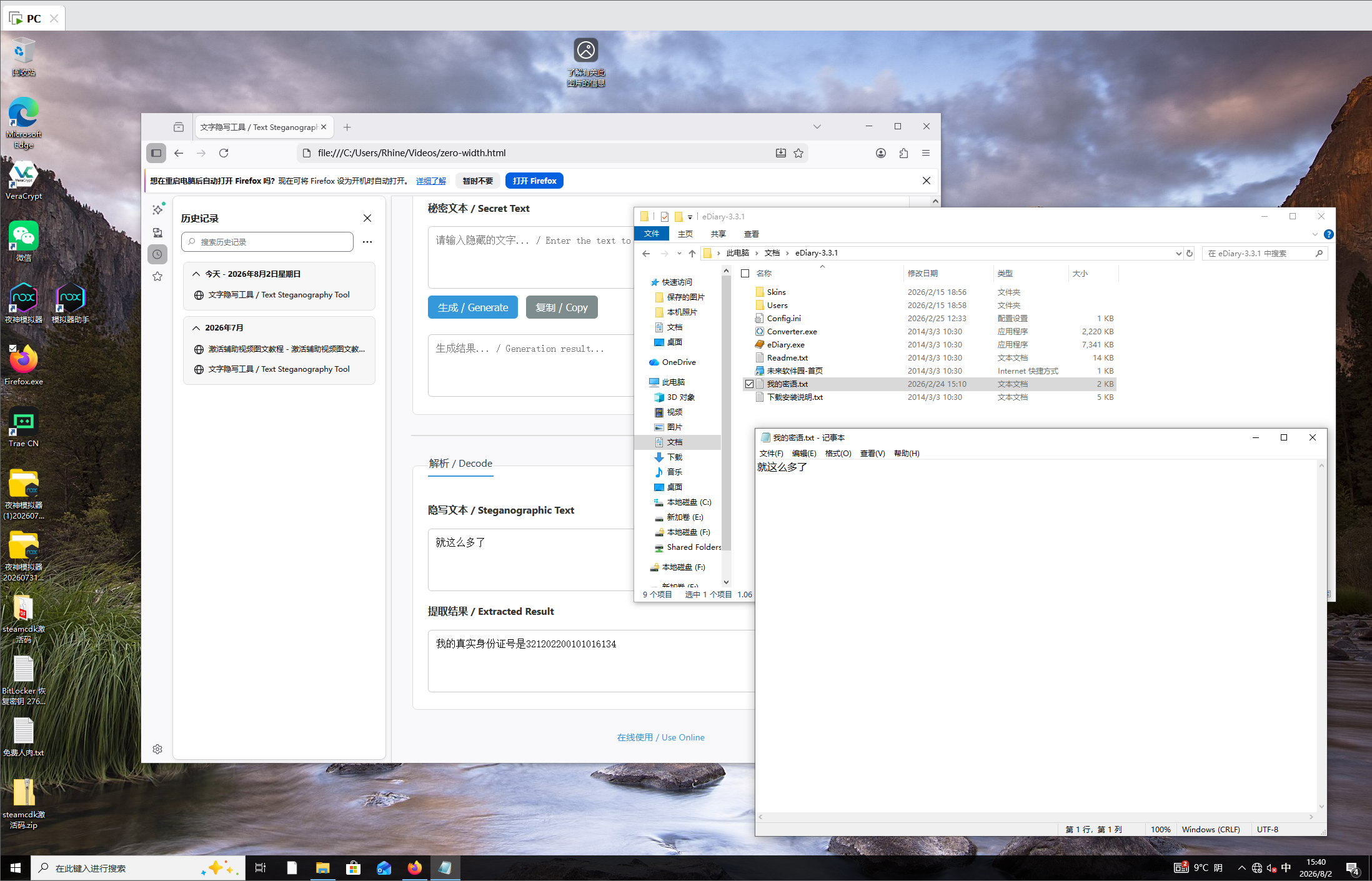Open history options three-dot menu
This screenshot has width=1372, height=881.
pyautogui.click(x=367, y=242)
